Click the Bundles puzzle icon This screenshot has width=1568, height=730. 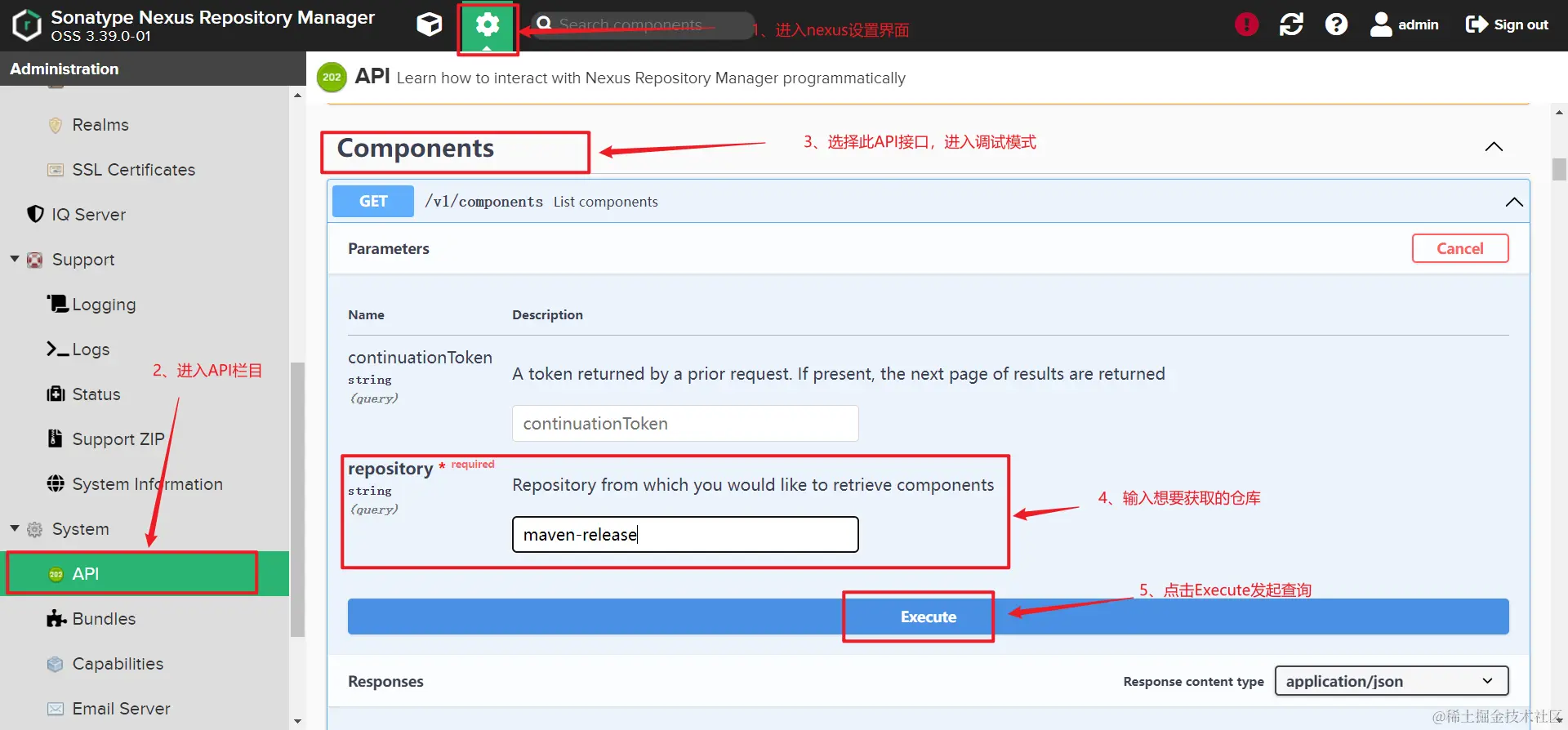coord(56,618)
